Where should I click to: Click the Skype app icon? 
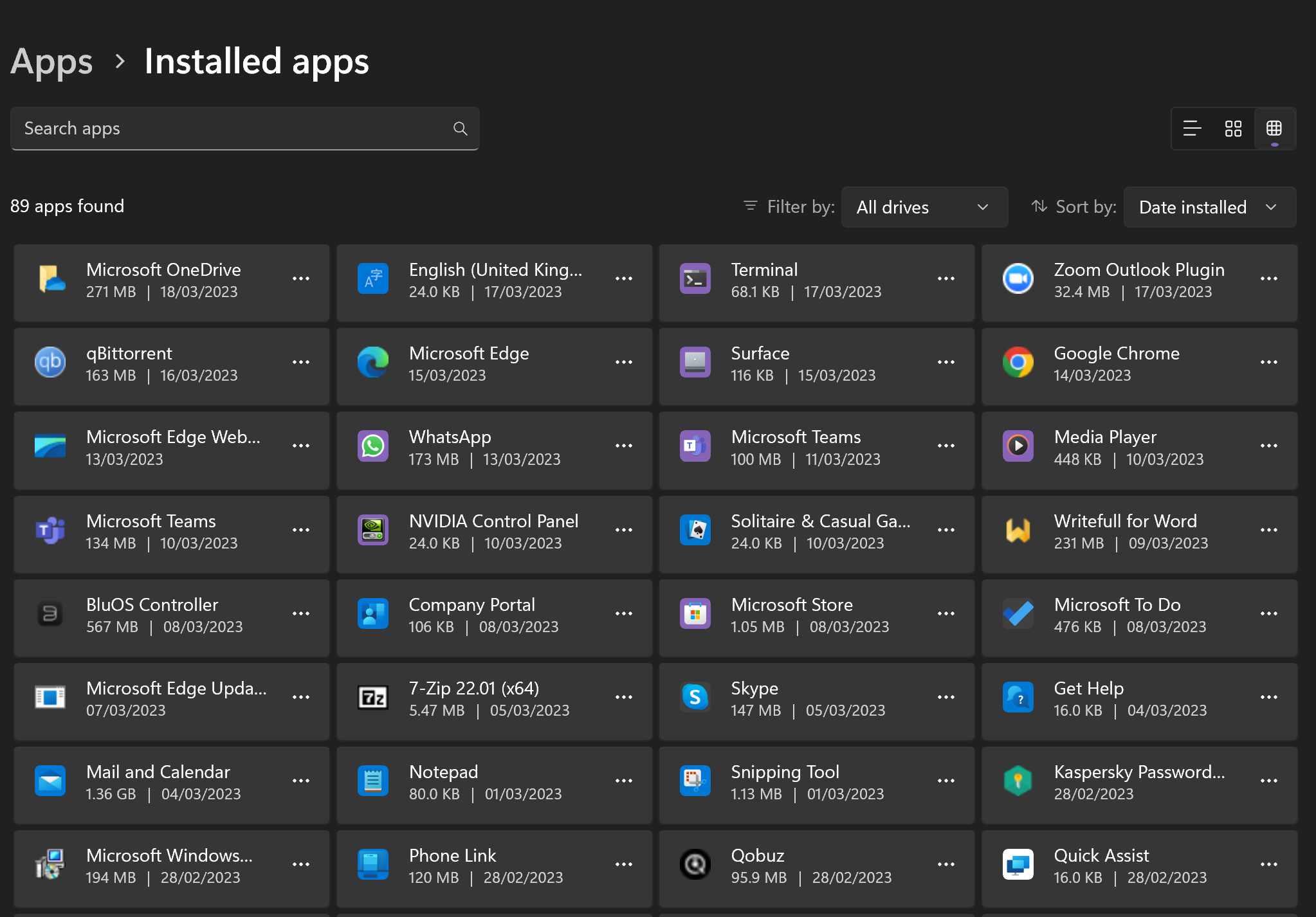(695, 698)
